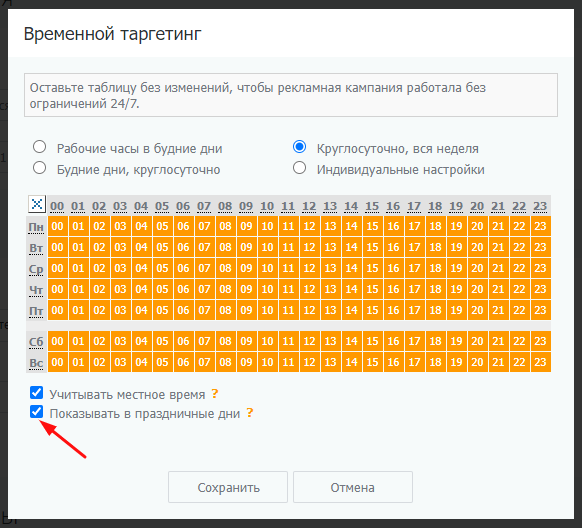Toggle Wednesday 12 hour cell

coord(309,268)
